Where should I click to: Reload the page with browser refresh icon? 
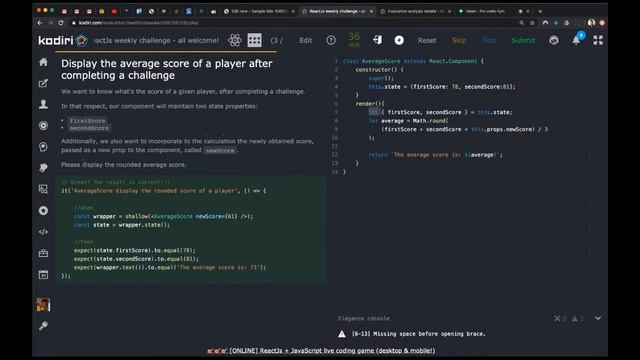(x=61, y=23)
